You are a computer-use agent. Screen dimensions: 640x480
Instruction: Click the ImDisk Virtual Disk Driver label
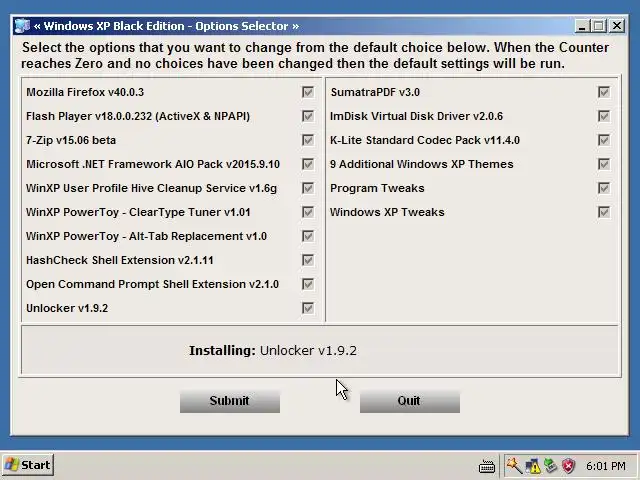pyautogui.click(x=416, y=116)
